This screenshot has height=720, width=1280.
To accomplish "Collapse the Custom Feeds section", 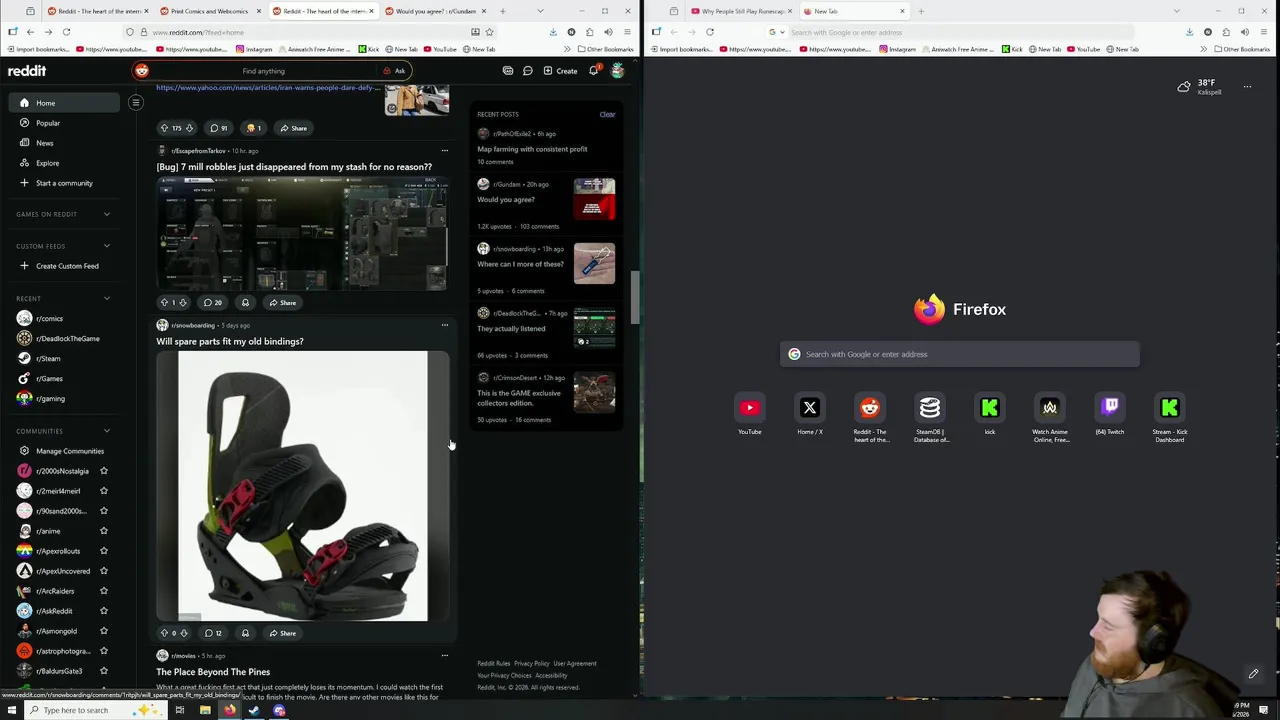I will point(107,246).
